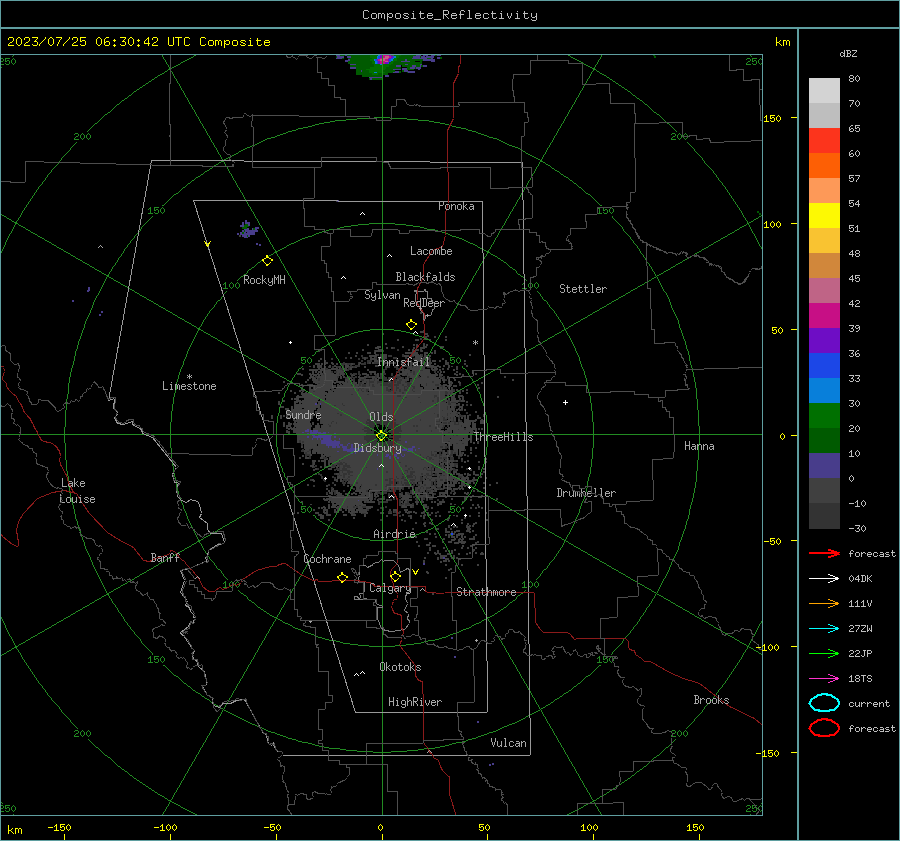Click the purple echo north of RockyMH

[x=247, y=230]
